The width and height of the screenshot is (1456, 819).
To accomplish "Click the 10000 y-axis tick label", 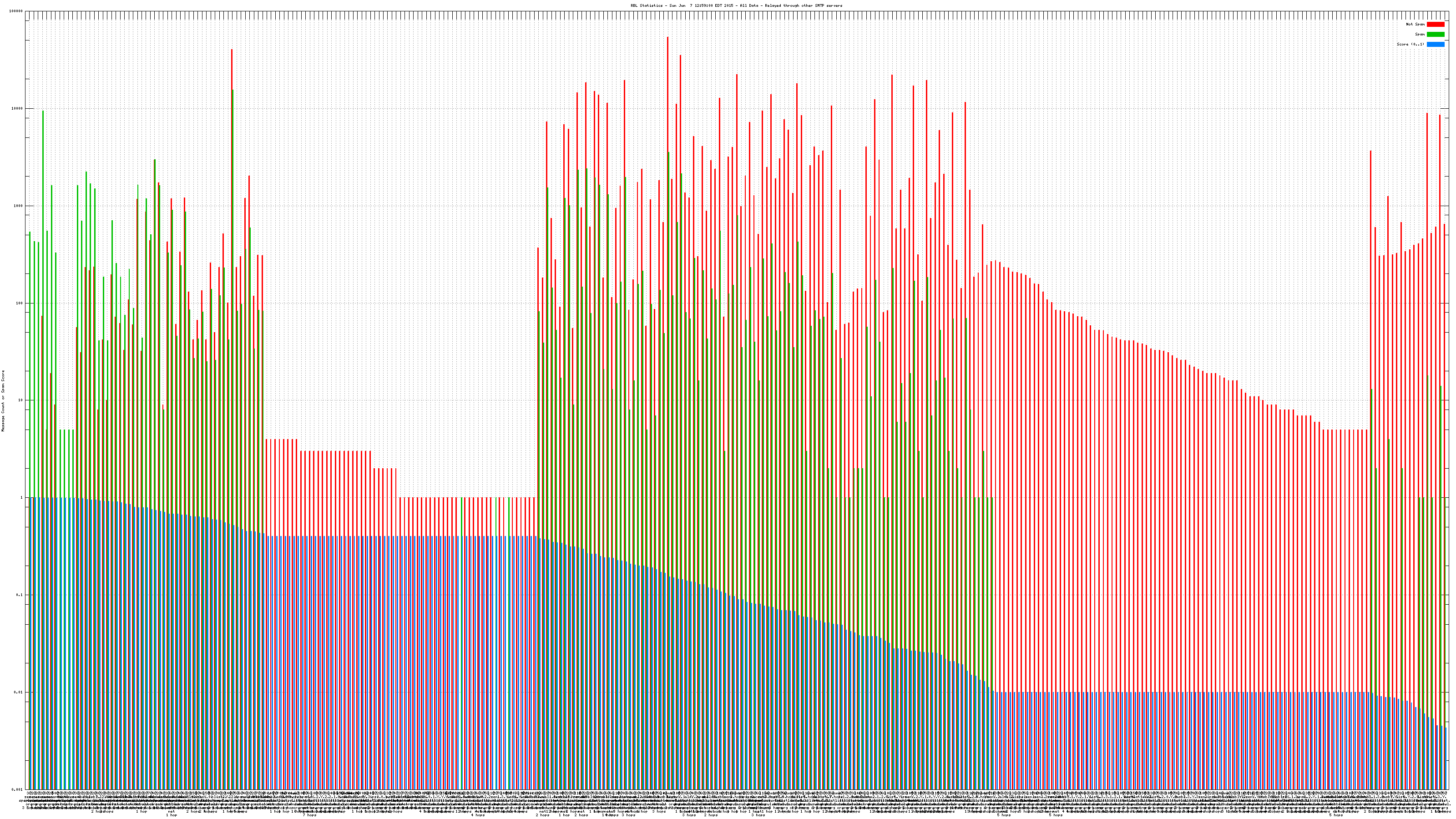I will pyautogui.click(x=18, y=109).
